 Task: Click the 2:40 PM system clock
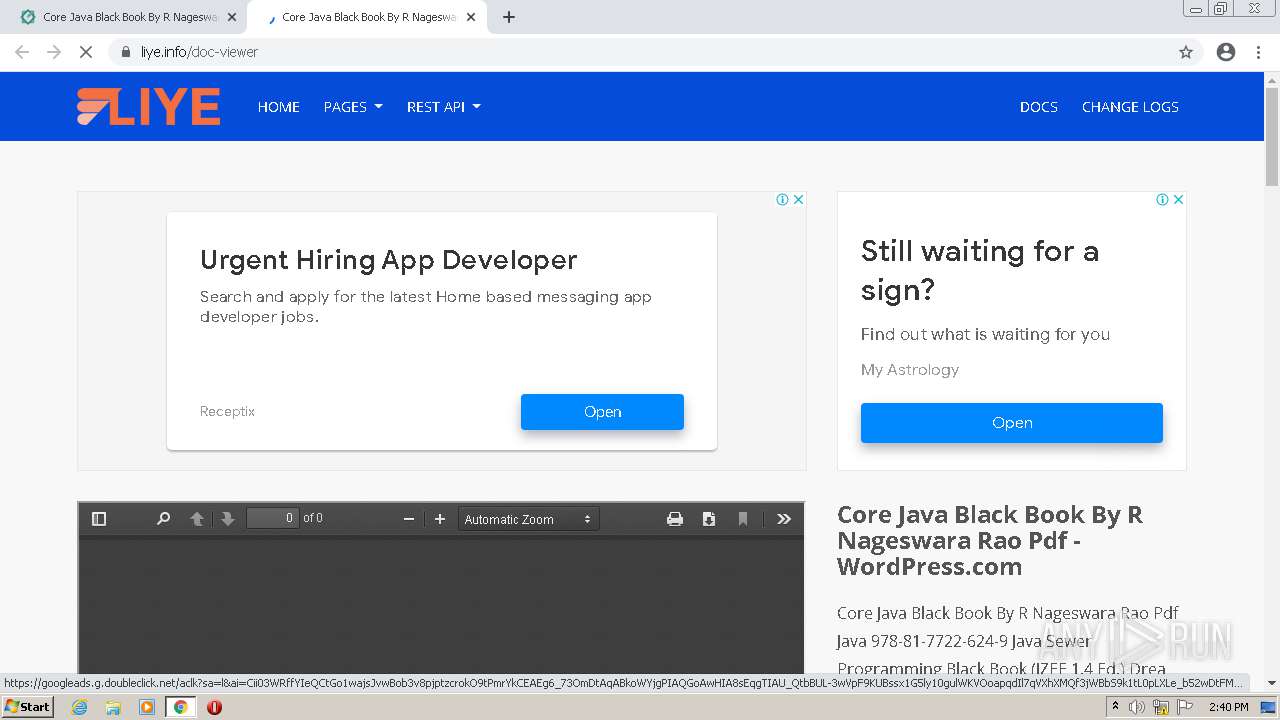[x=1228, y=707]
